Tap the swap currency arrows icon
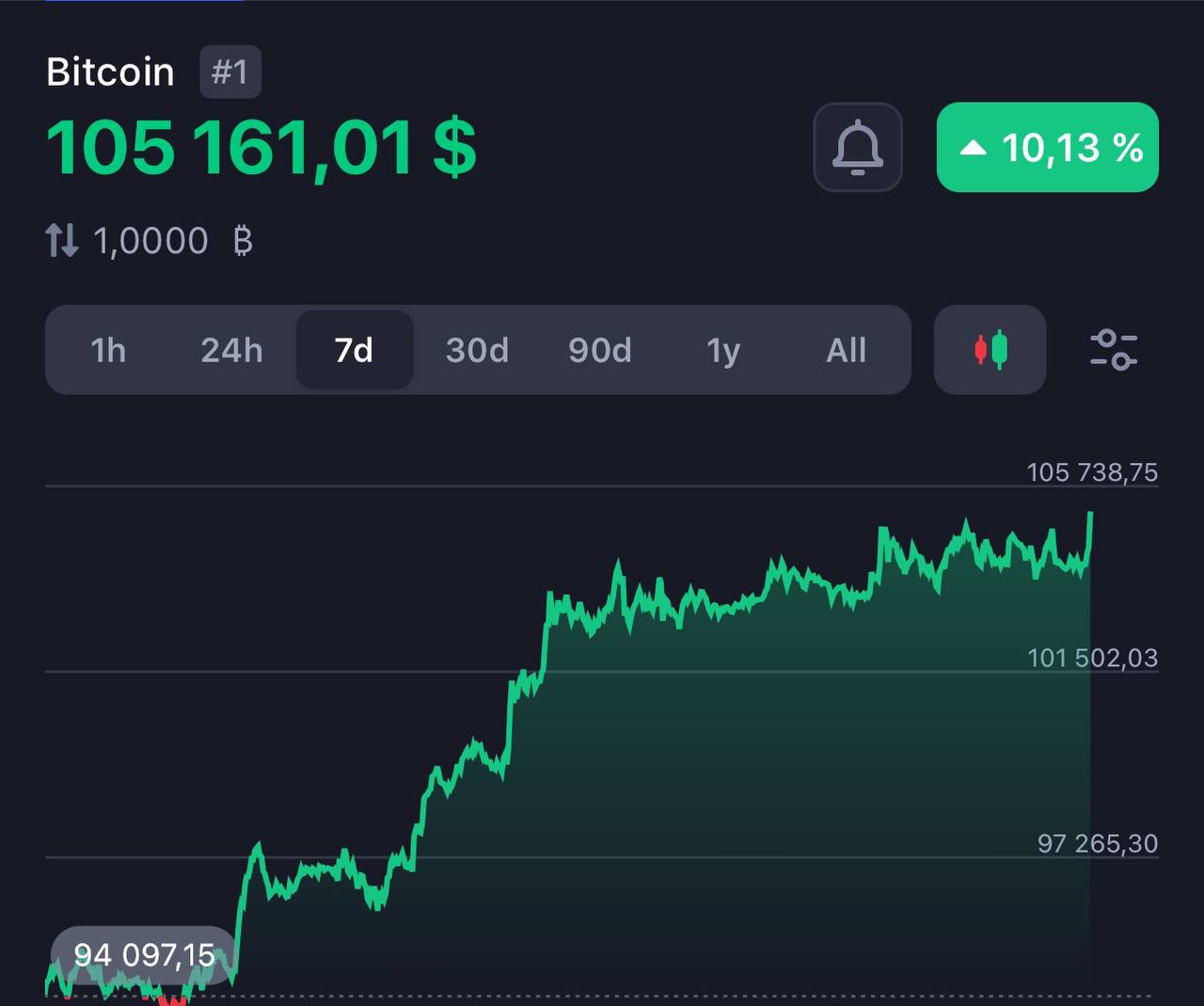The height and width of the screenshot is (1006, 1204). 62,241
